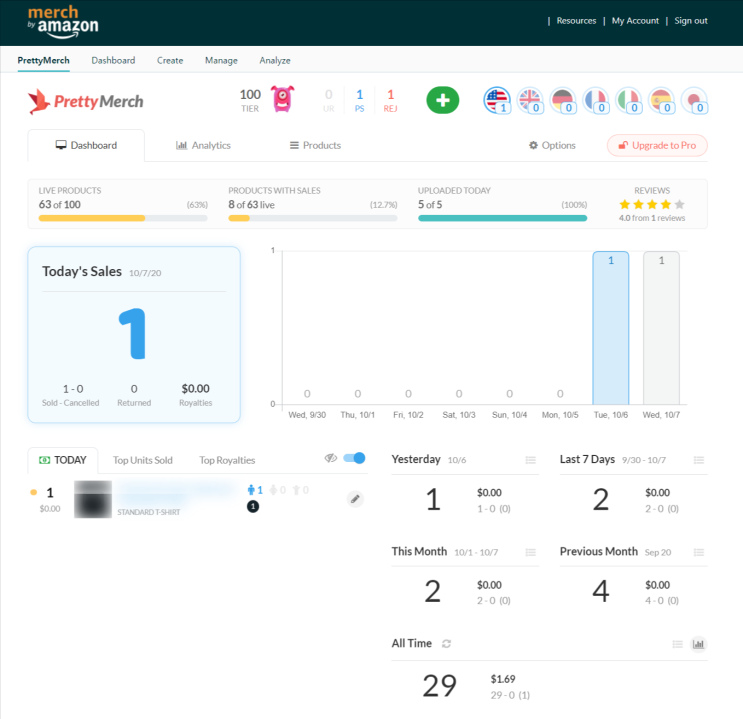The image size is (743, 719).
Task: Click the Merch by Amazon logo
Action: click(63, 22)
